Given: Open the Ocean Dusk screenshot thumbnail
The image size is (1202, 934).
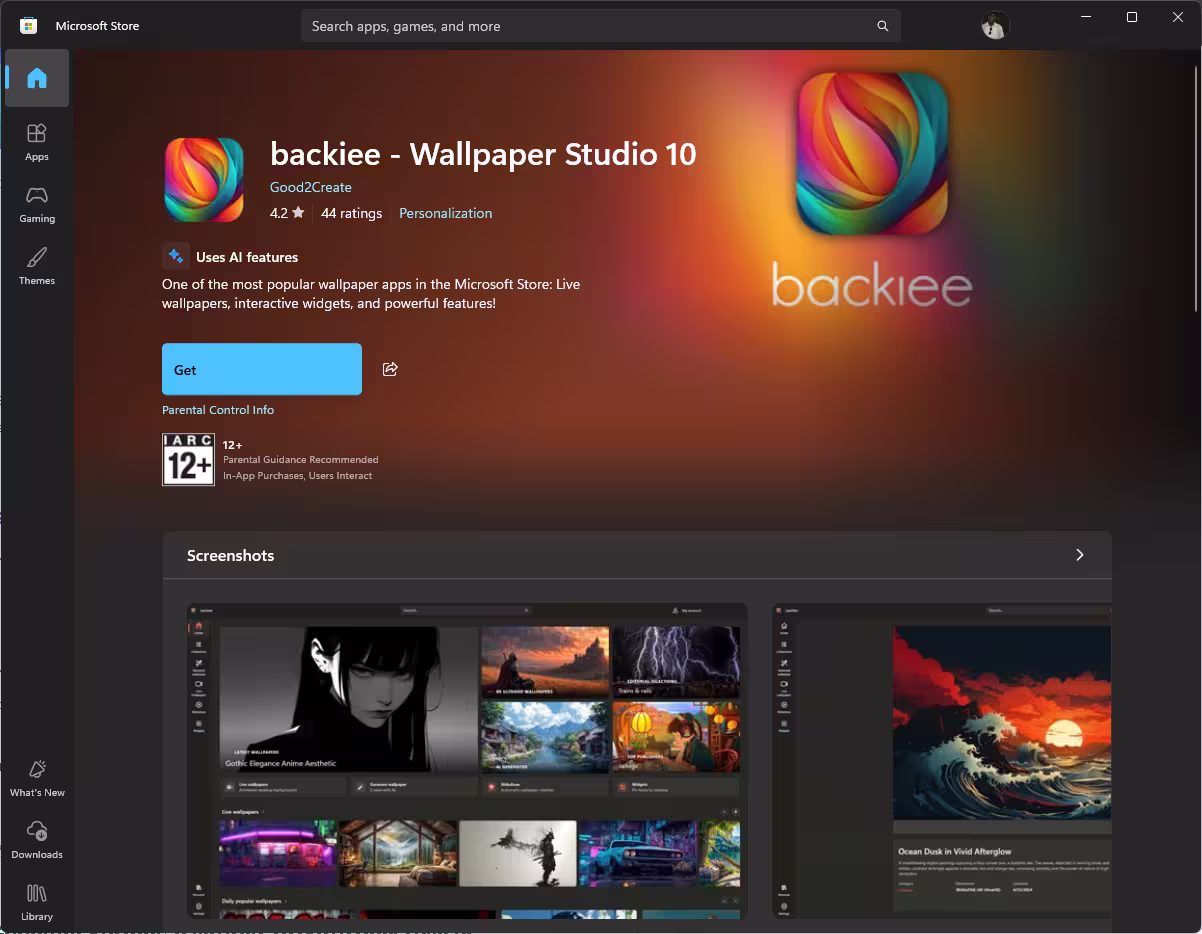Looking at the screenshot, I should point(942,761).
